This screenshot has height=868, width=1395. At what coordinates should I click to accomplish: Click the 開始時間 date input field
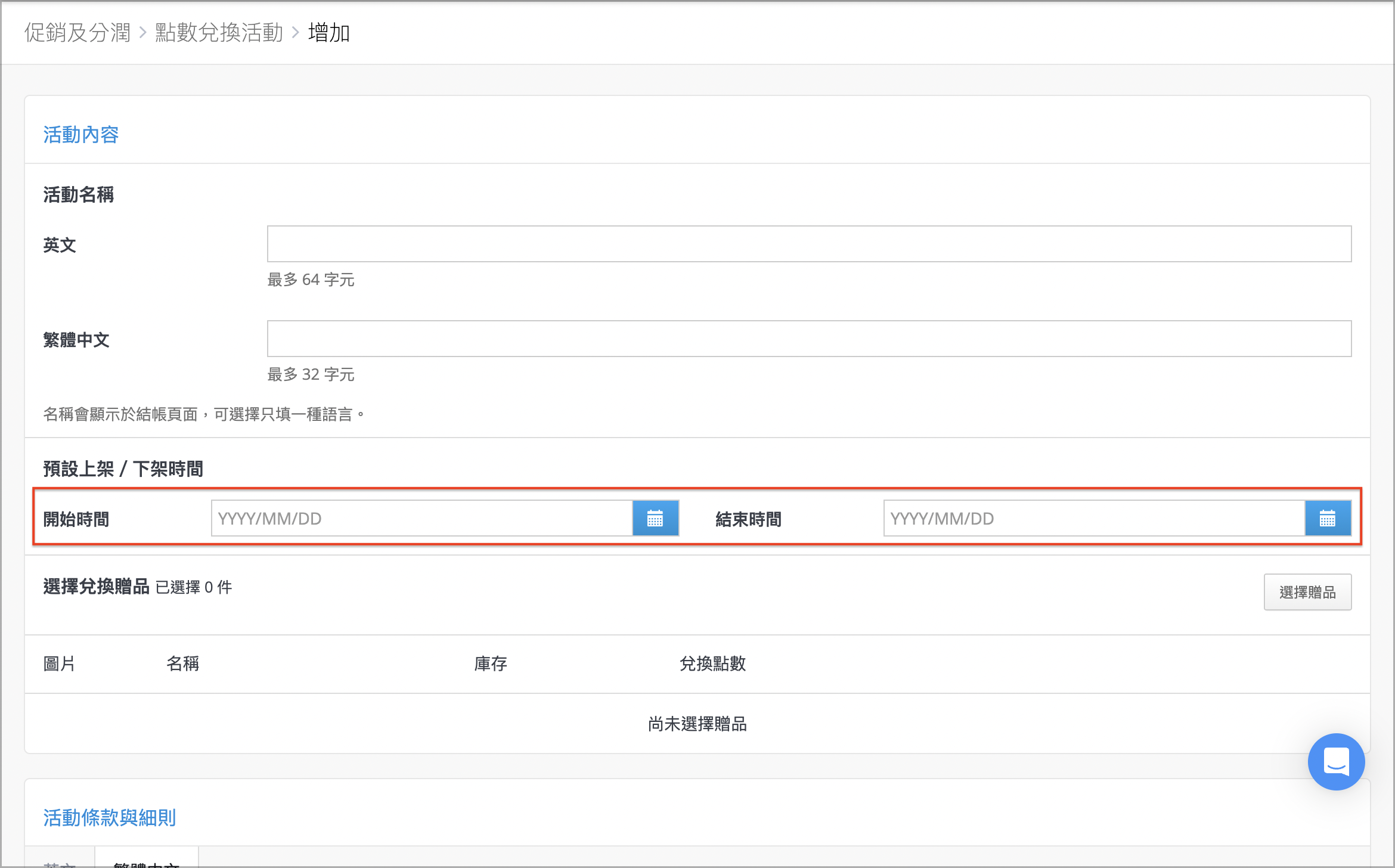(422, 518)
